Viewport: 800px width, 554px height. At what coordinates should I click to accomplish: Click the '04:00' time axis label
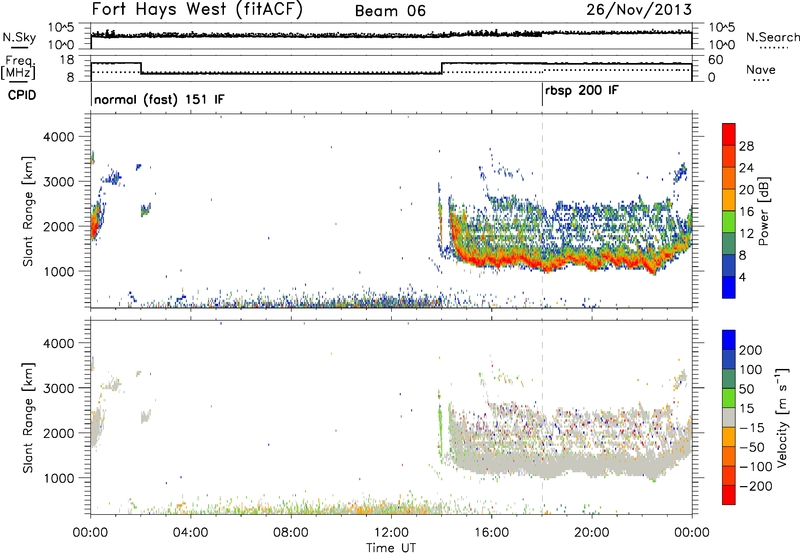pos(190,533)
